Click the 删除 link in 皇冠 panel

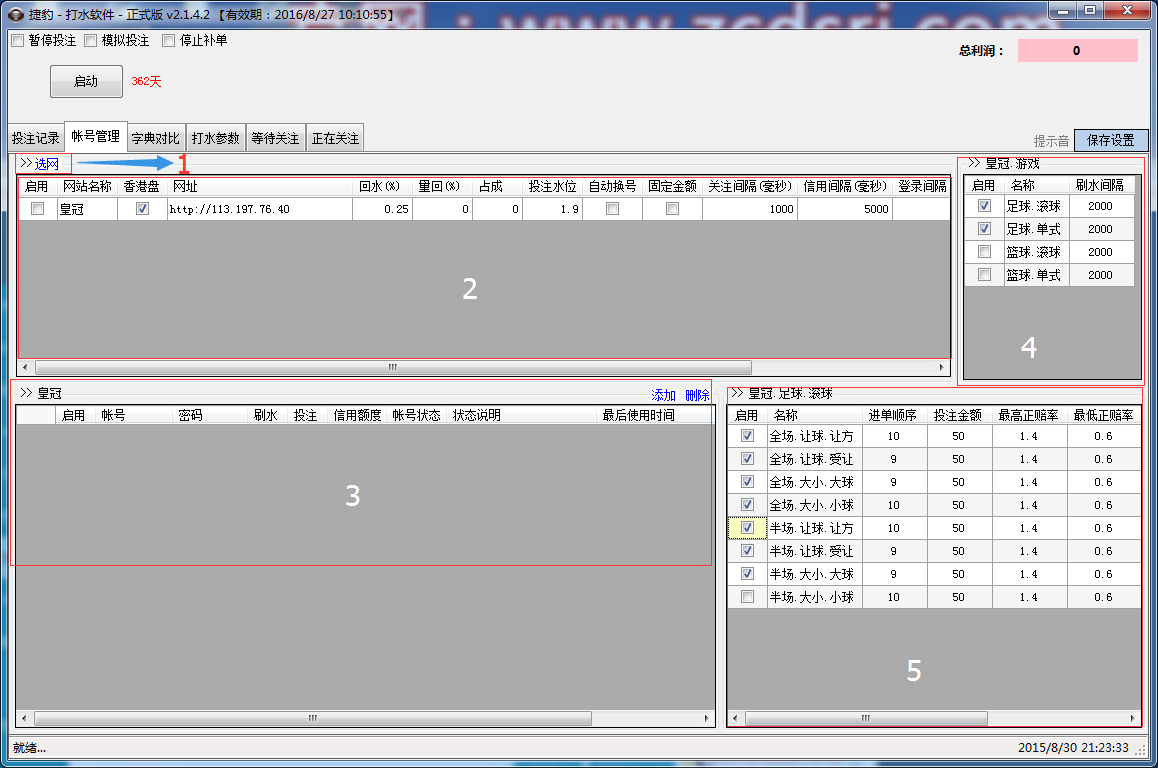[696, 395]
